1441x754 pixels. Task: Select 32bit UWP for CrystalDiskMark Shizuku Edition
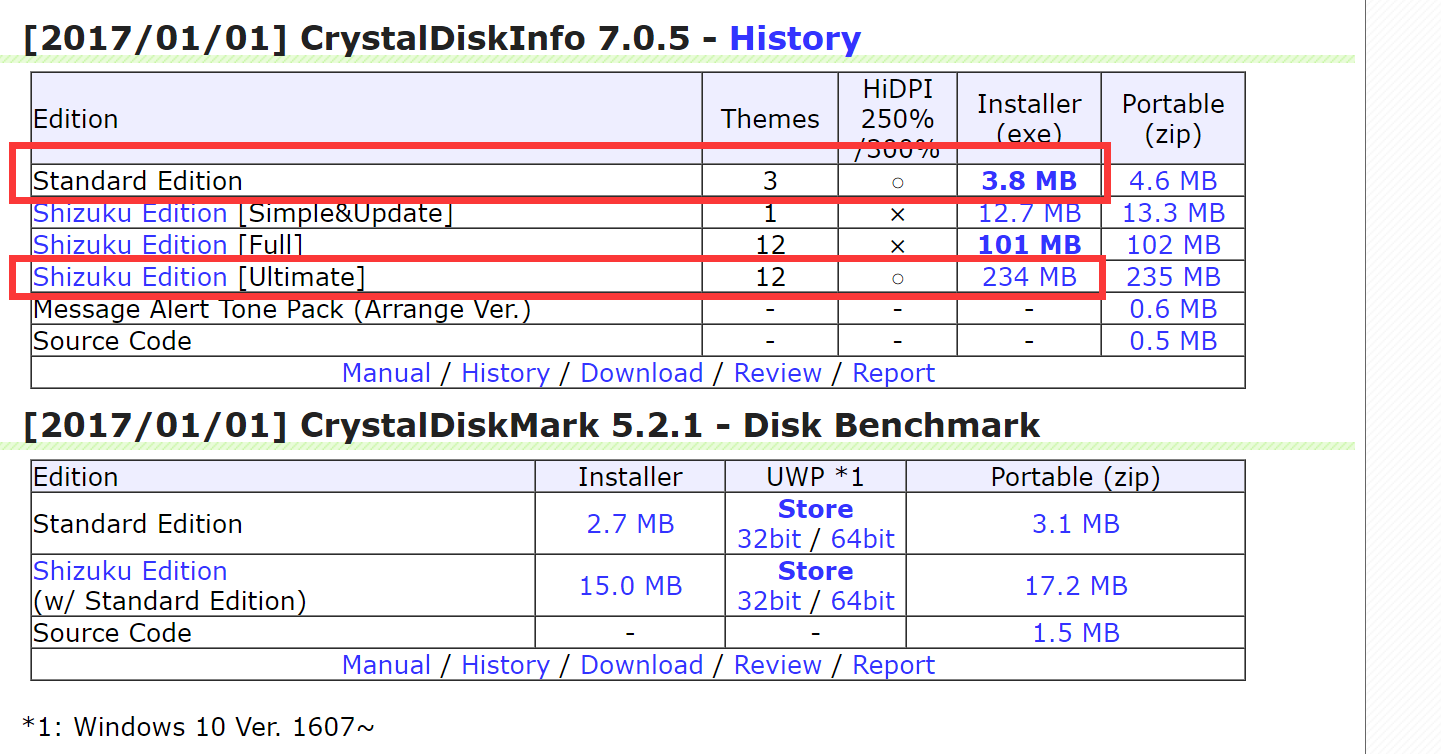[769, 601]
